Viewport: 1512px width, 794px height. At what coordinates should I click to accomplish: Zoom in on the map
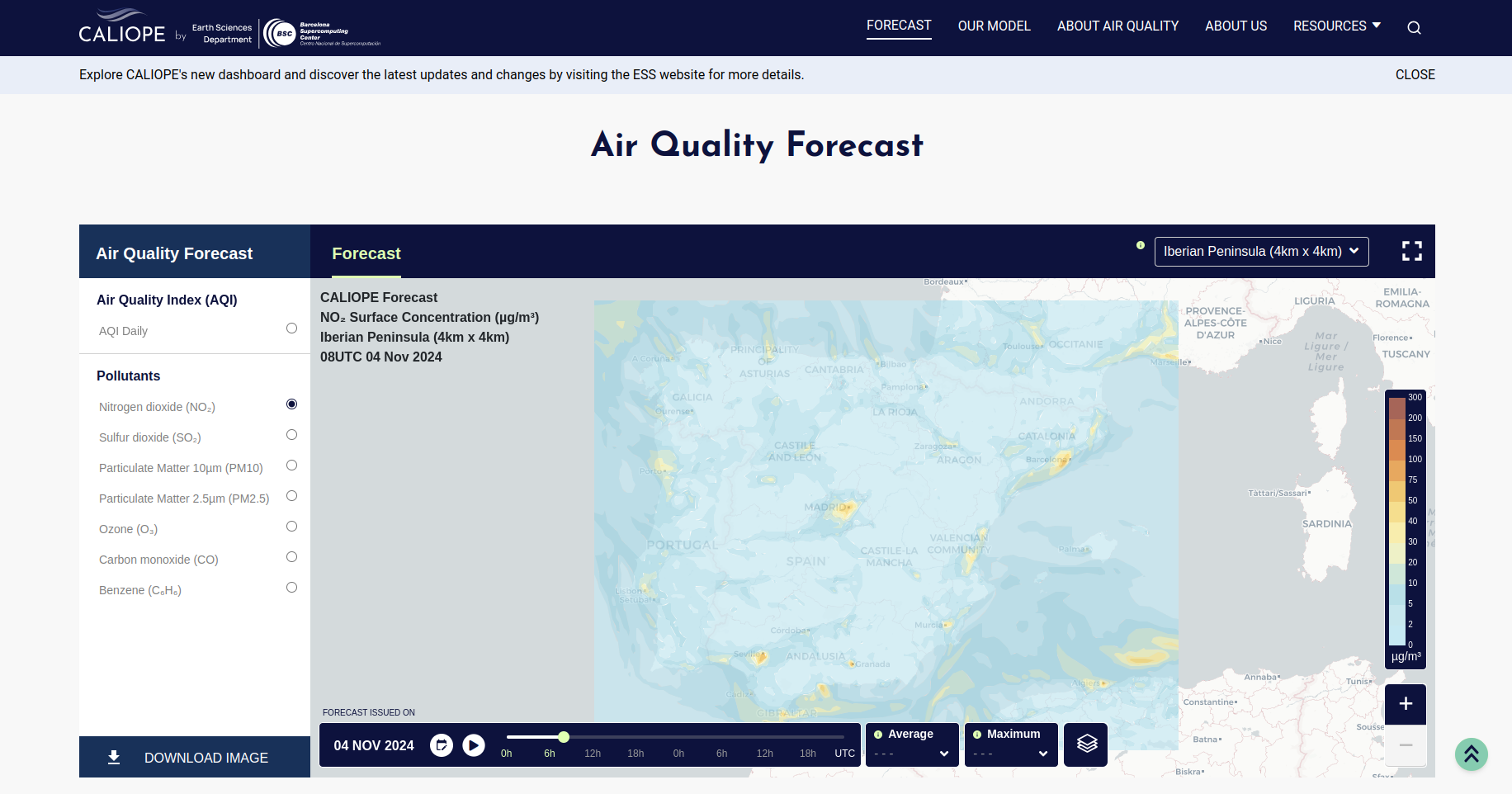[x=1406, y=704]
